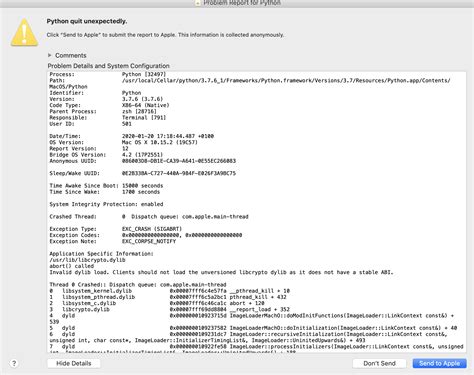Viewport: 474px width, 375px height.
Task: Select the Bridge OS Version 4.2 line
Action: [106, 155]
